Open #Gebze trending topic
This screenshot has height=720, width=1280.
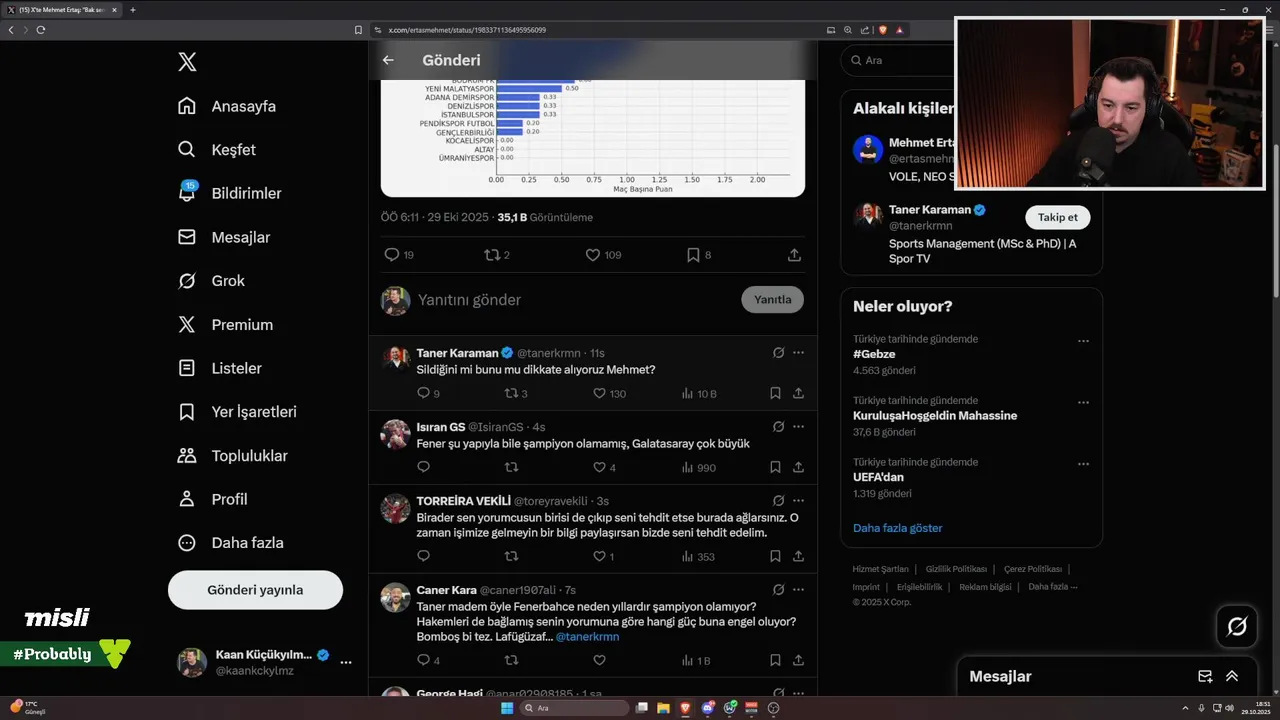click(x=874, y=354)
